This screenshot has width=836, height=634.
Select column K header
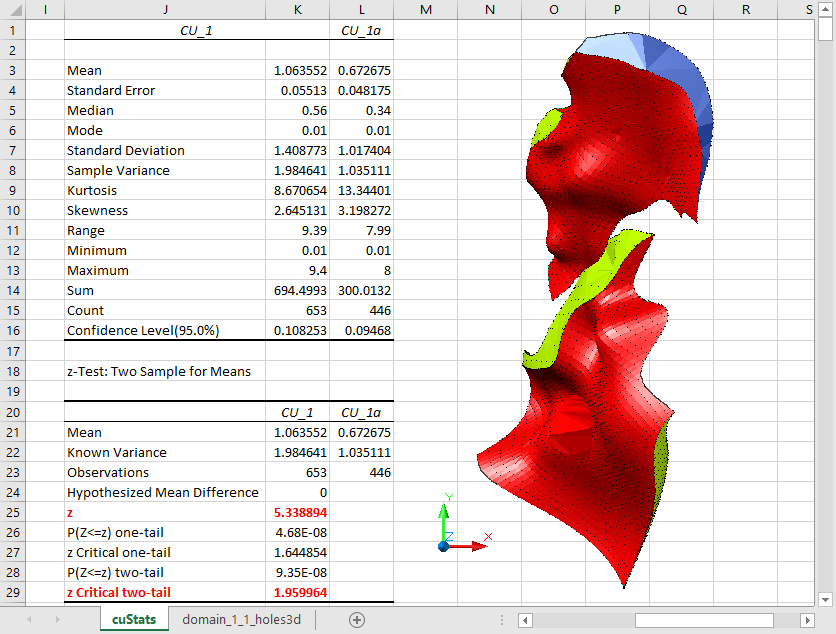click(x=297, y=9)
